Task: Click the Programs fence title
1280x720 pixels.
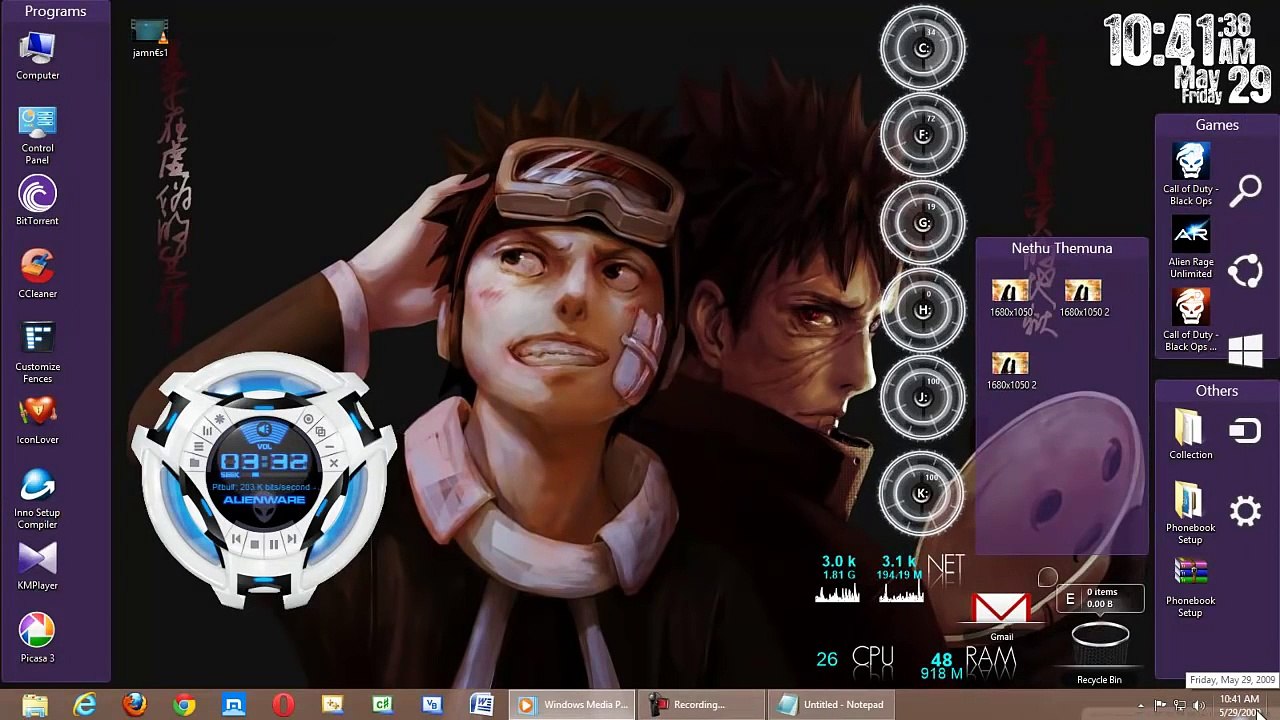Action: click(56, 11)
